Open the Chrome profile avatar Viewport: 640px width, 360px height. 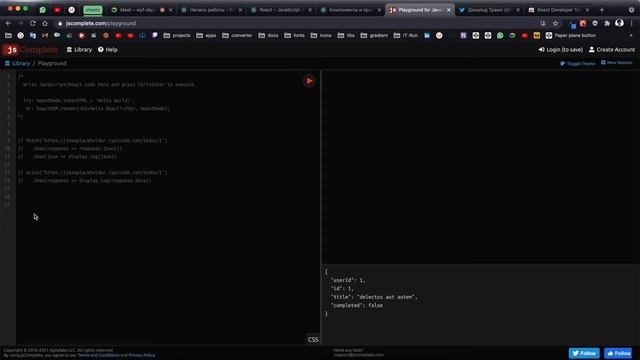tap(619, 23)
